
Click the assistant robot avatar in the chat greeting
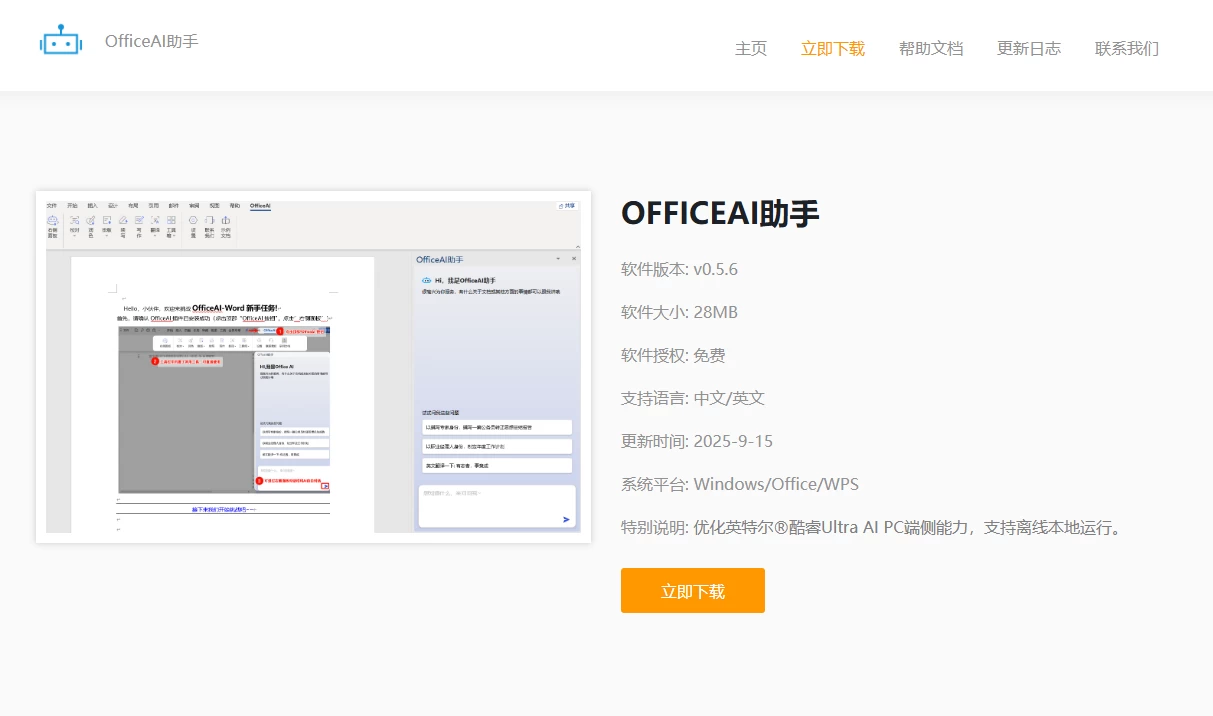click(426, 280)
